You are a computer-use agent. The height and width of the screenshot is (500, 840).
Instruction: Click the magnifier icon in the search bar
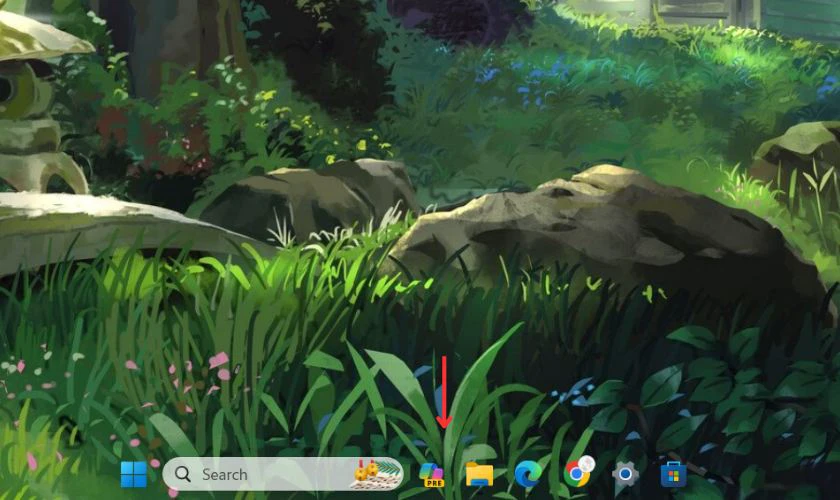coord(183,474)
